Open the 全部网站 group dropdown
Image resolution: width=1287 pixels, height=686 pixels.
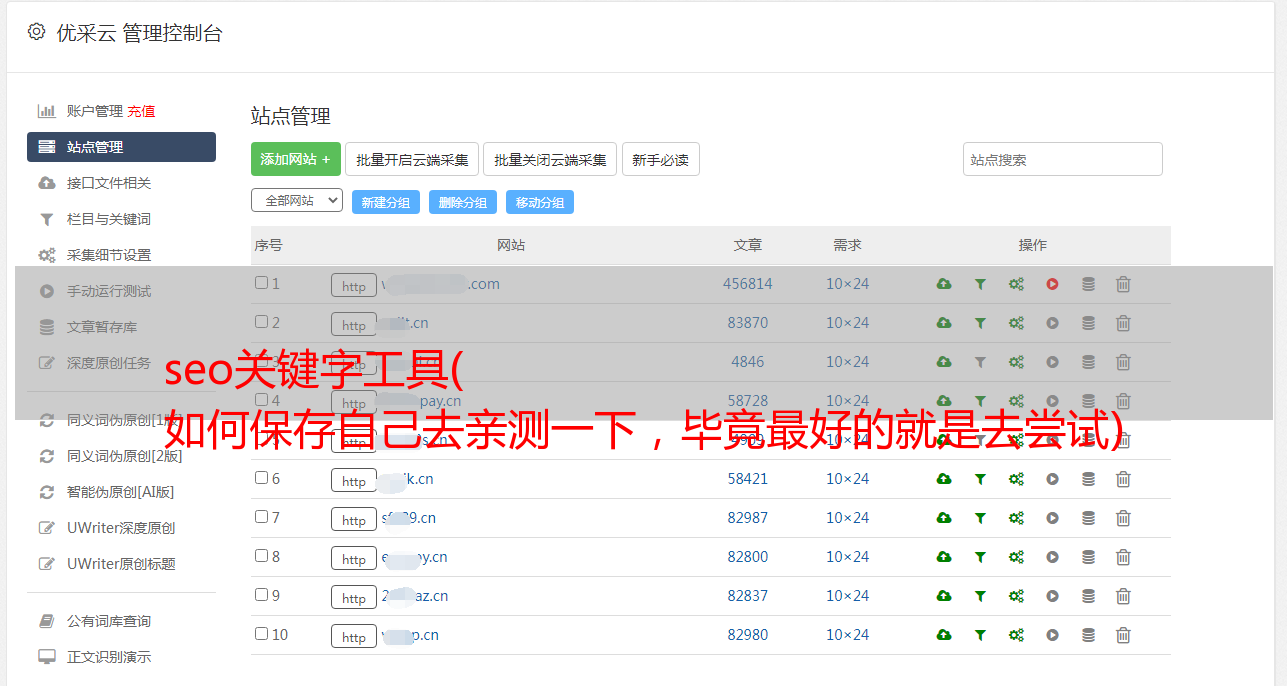(x=297, y=201)
